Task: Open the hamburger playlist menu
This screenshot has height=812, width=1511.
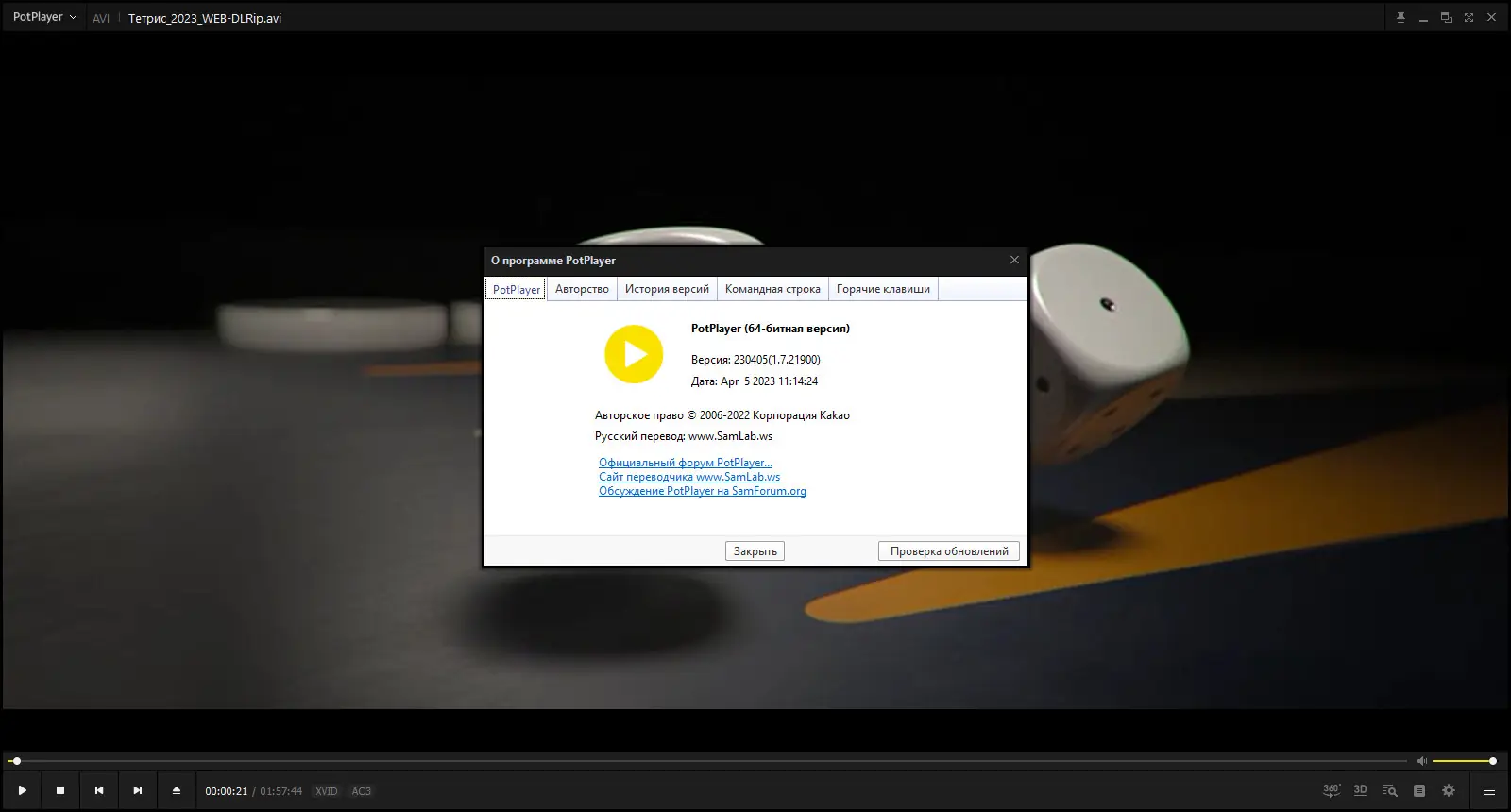Action: (1489, 790)
